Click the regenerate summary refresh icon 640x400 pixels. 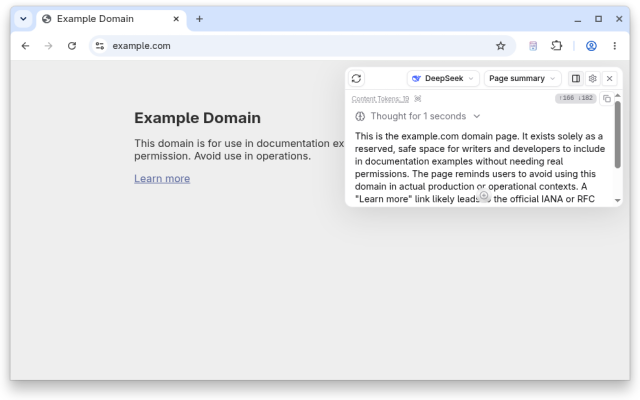[356, 78]
